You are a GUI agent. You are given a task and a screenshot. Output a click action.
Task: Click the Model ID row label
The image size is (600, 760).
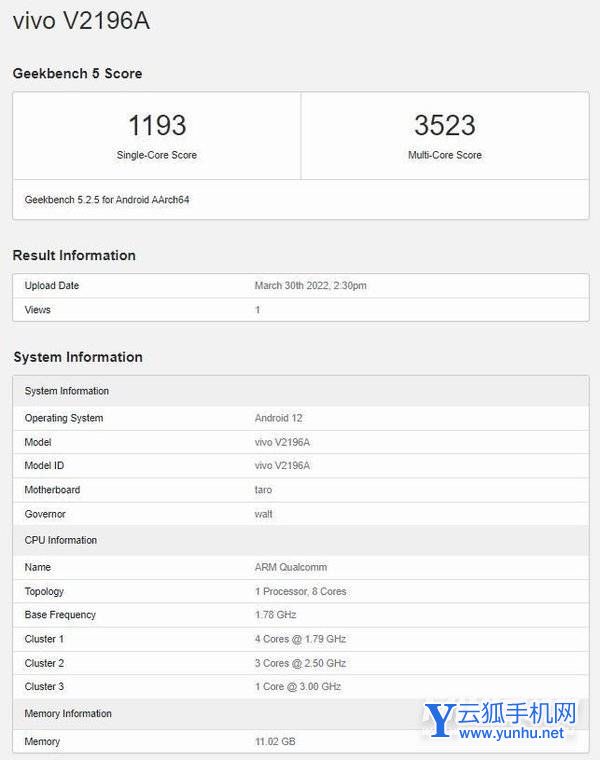(x=44, y=465)
